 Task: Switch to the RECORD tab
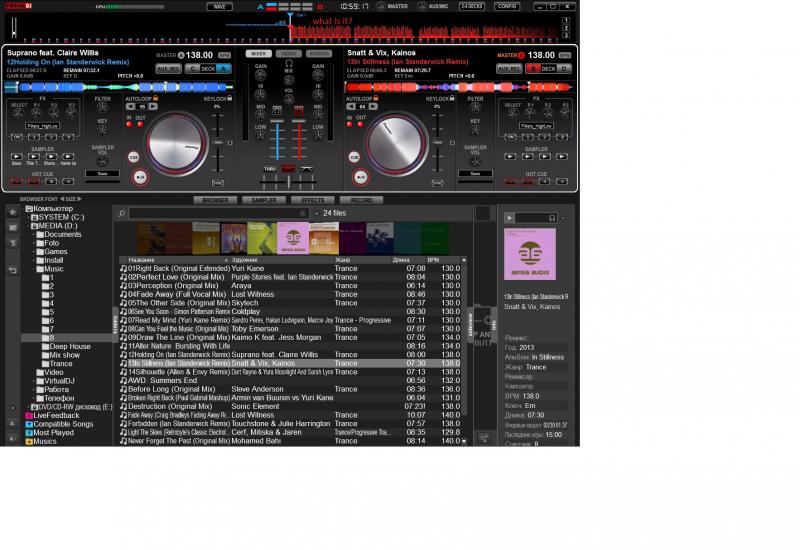(x=361, y=200)
